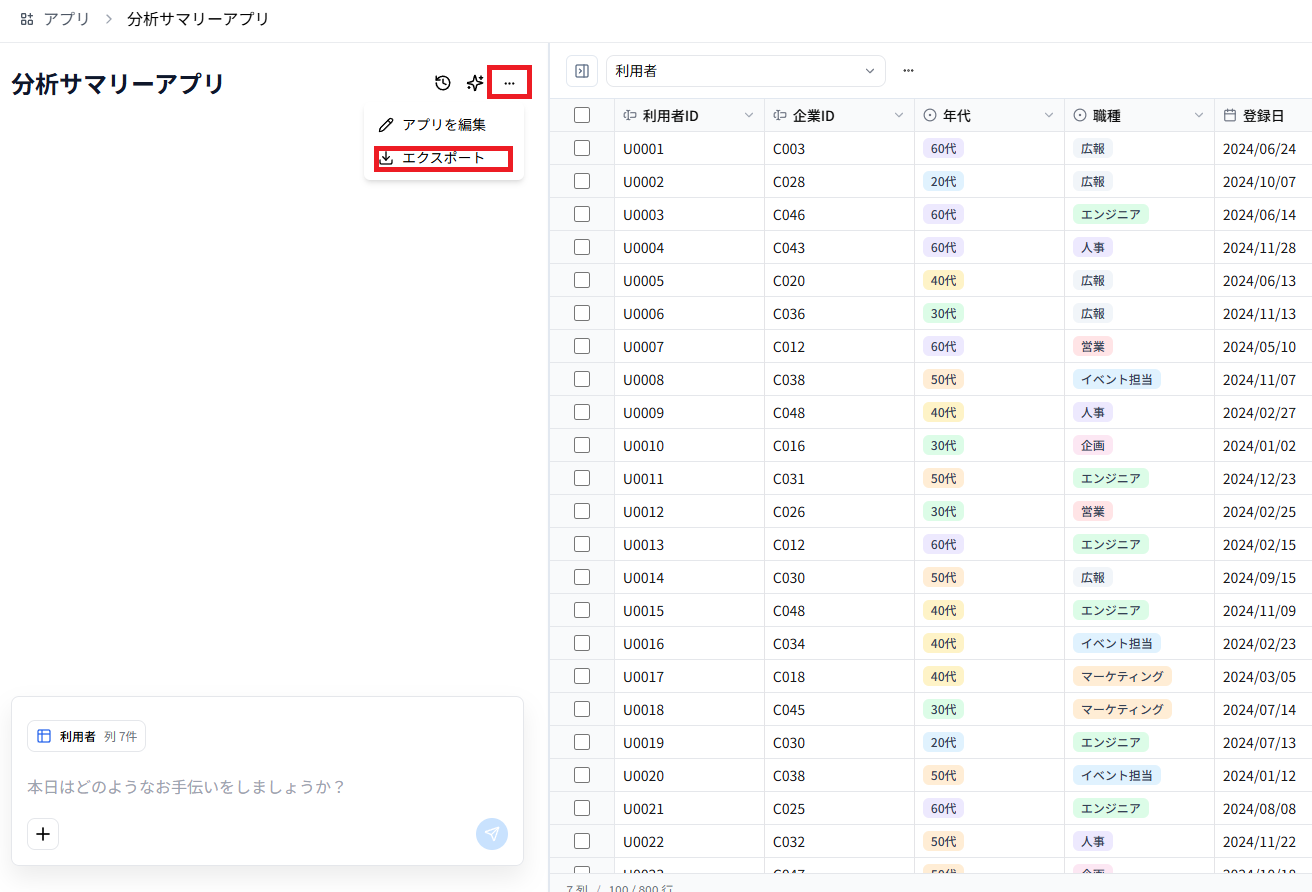Click the 60代 tag in row U0001
Image resolution: width=1312 pixels, height=892 pixels.
point(943,148)
